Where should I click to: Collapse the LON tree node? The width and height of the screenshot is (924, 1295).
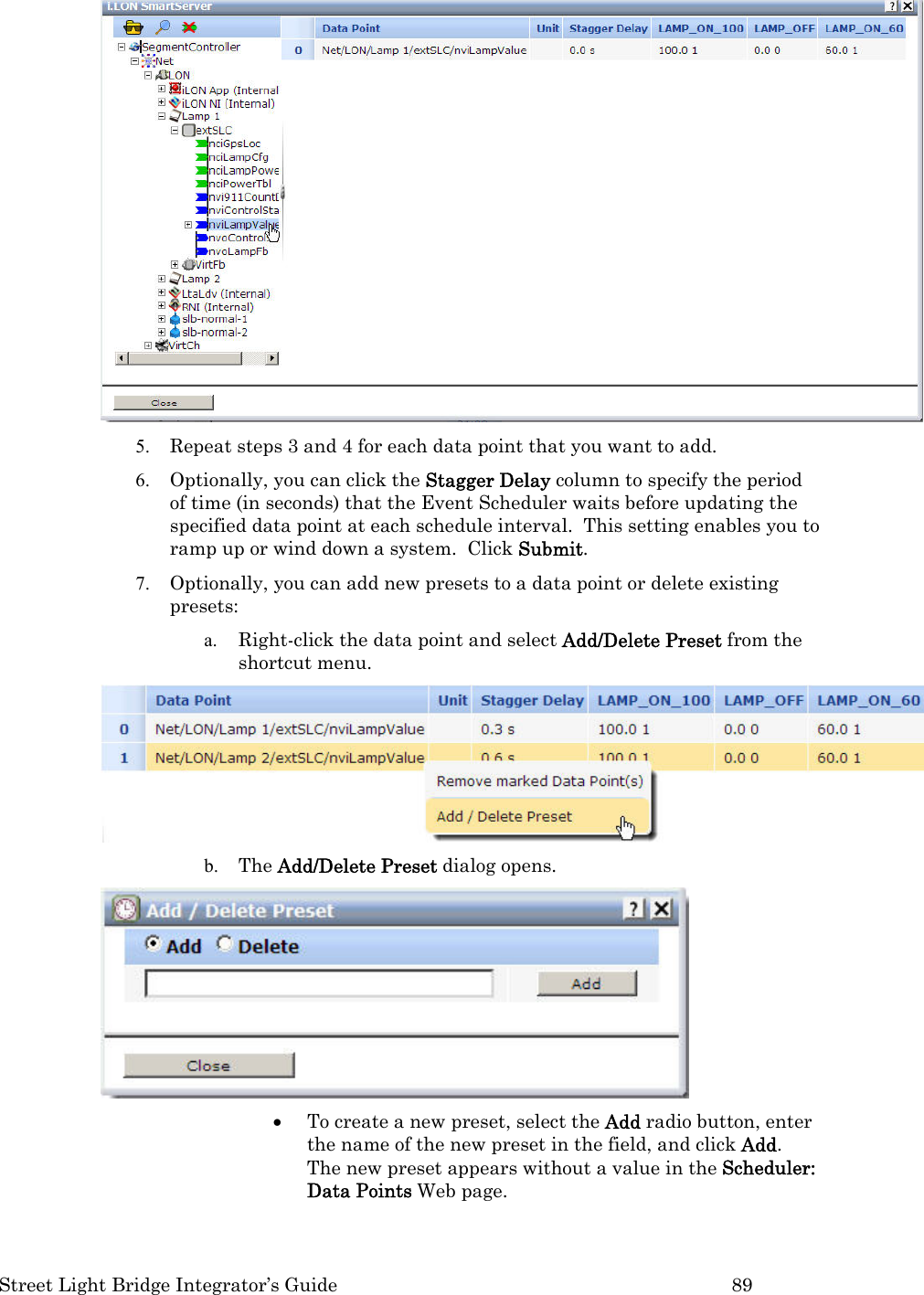[148, 75]
